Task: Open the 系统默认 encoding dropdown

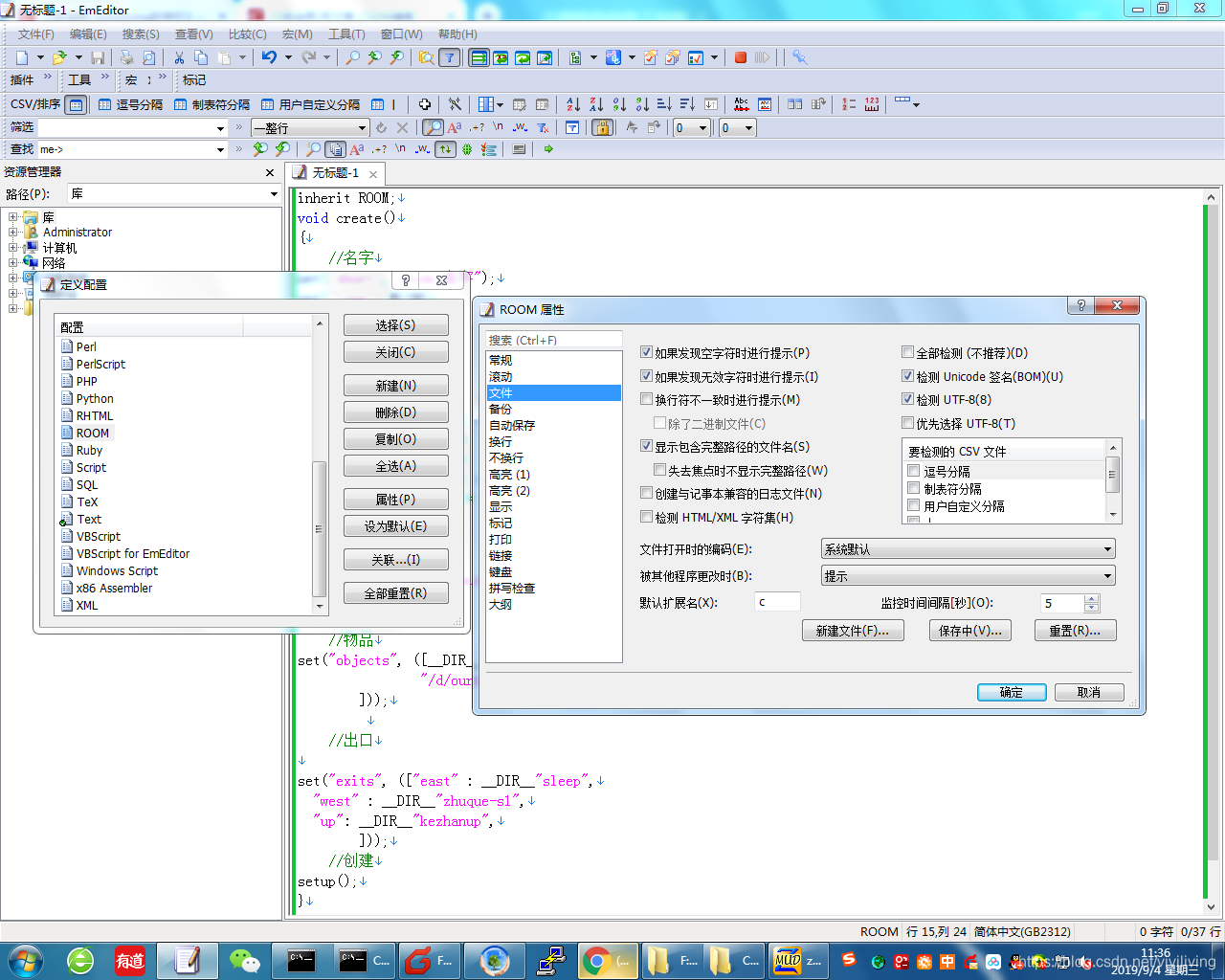Action: (1105, 548)
